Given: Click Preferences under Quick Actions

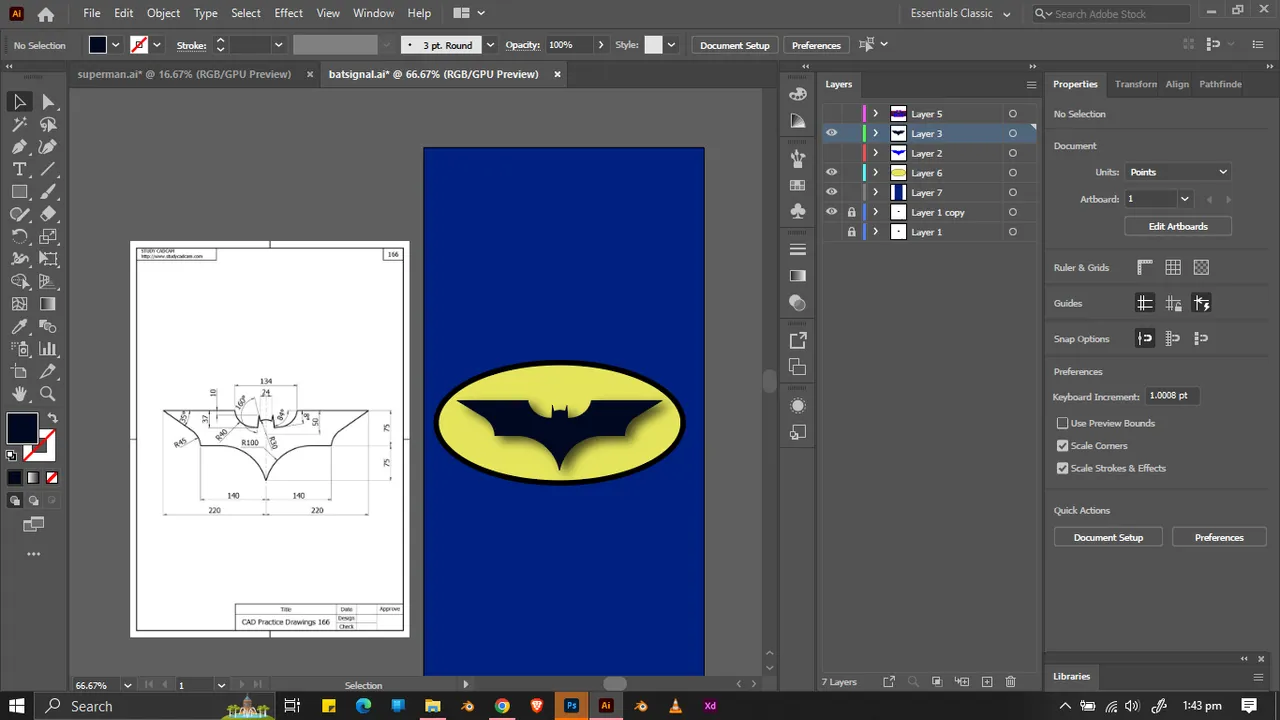Looking at the screenshot, I should (x=1219, y=537).
